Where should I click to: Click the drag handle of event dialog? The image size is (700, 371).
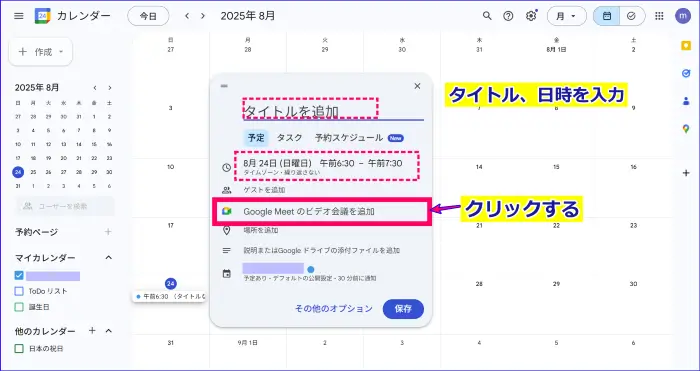[x=224, y=86]
